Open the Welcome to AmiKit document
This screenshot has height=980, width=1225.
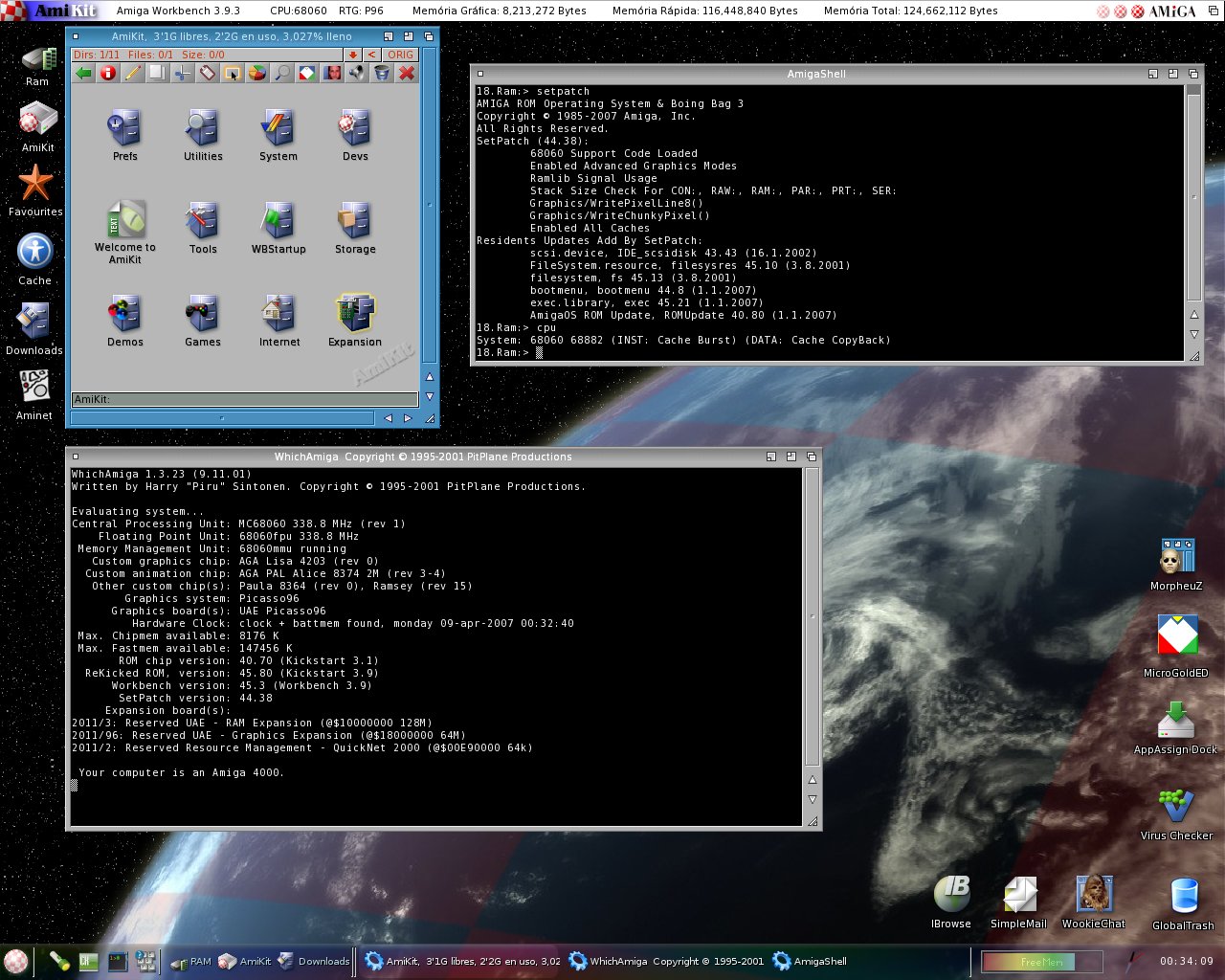125,233
